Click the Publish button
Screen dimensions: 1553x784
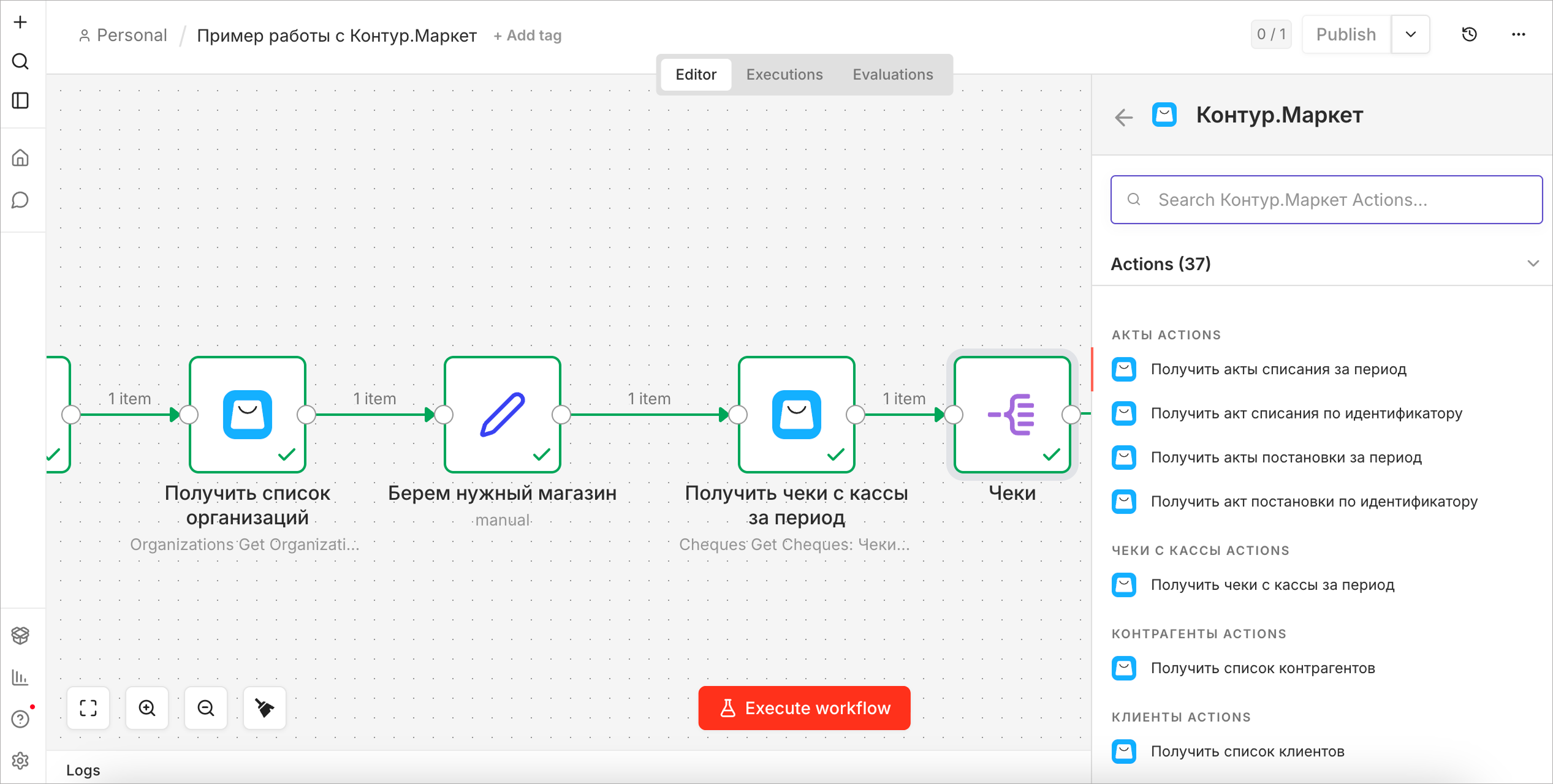coord(1346,34)
